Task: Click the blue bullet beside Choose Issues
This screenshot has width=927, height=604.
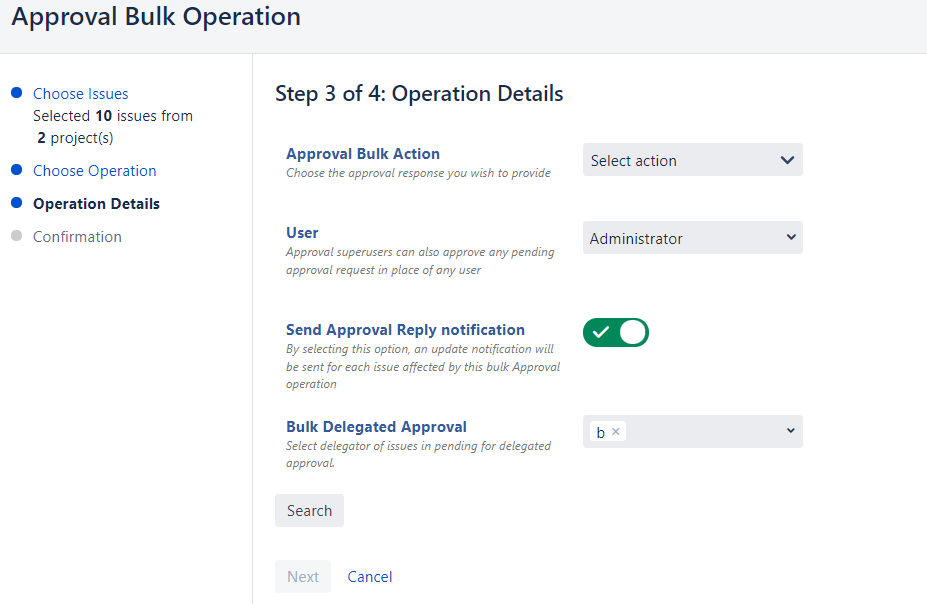Action: 16,93
